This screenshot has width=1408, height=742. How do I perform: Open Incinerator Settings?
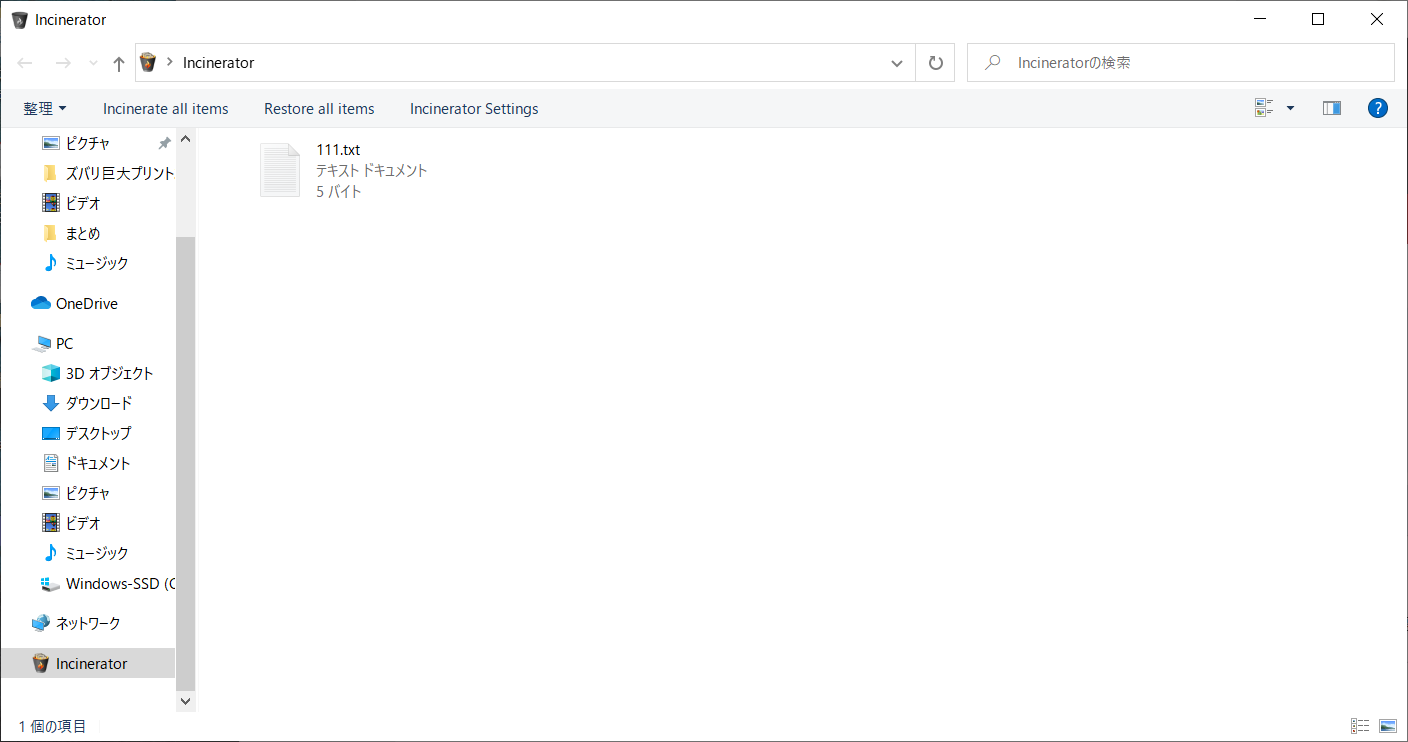474,108
